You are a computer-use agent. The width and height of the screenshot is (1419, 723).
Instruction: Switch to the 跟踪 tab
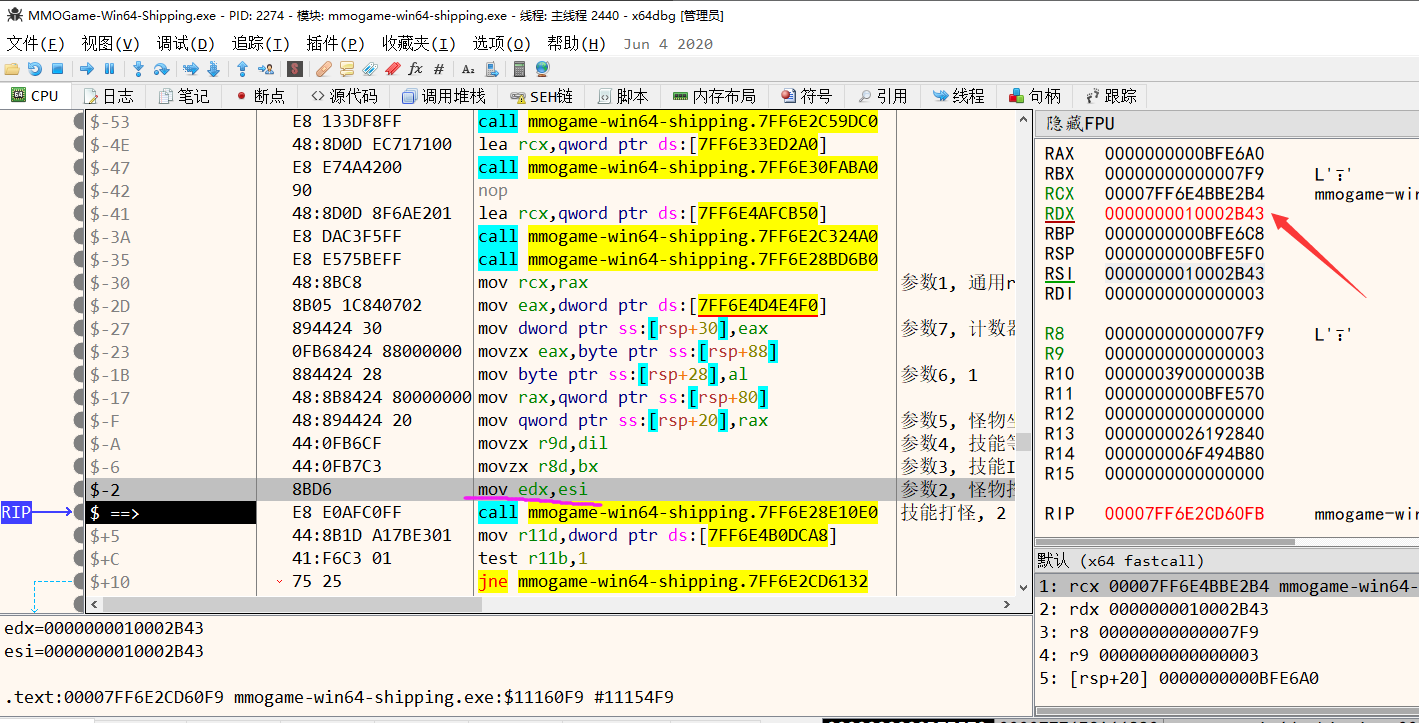point(1111,96)
